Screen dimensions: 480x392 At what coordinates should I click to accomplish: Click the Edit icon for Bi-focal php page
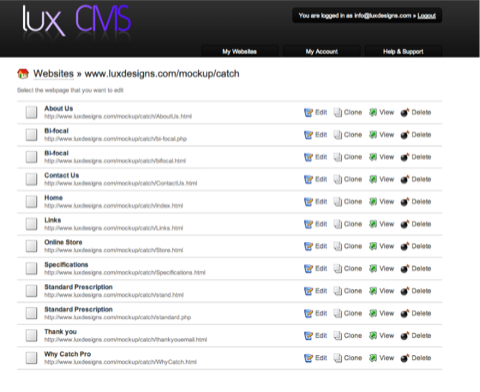308,135
